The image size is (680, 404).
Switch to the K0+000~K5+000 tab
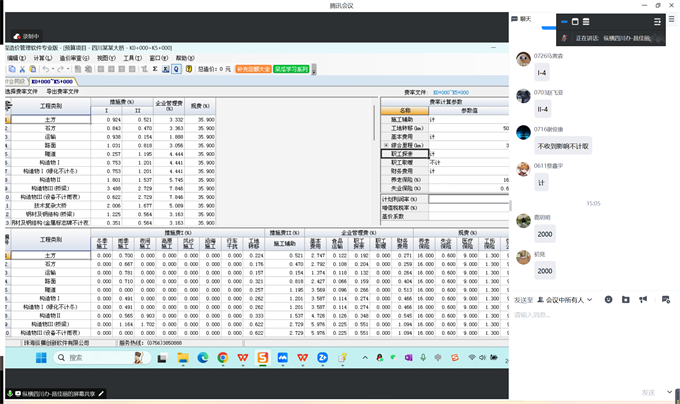pos(52,81)
